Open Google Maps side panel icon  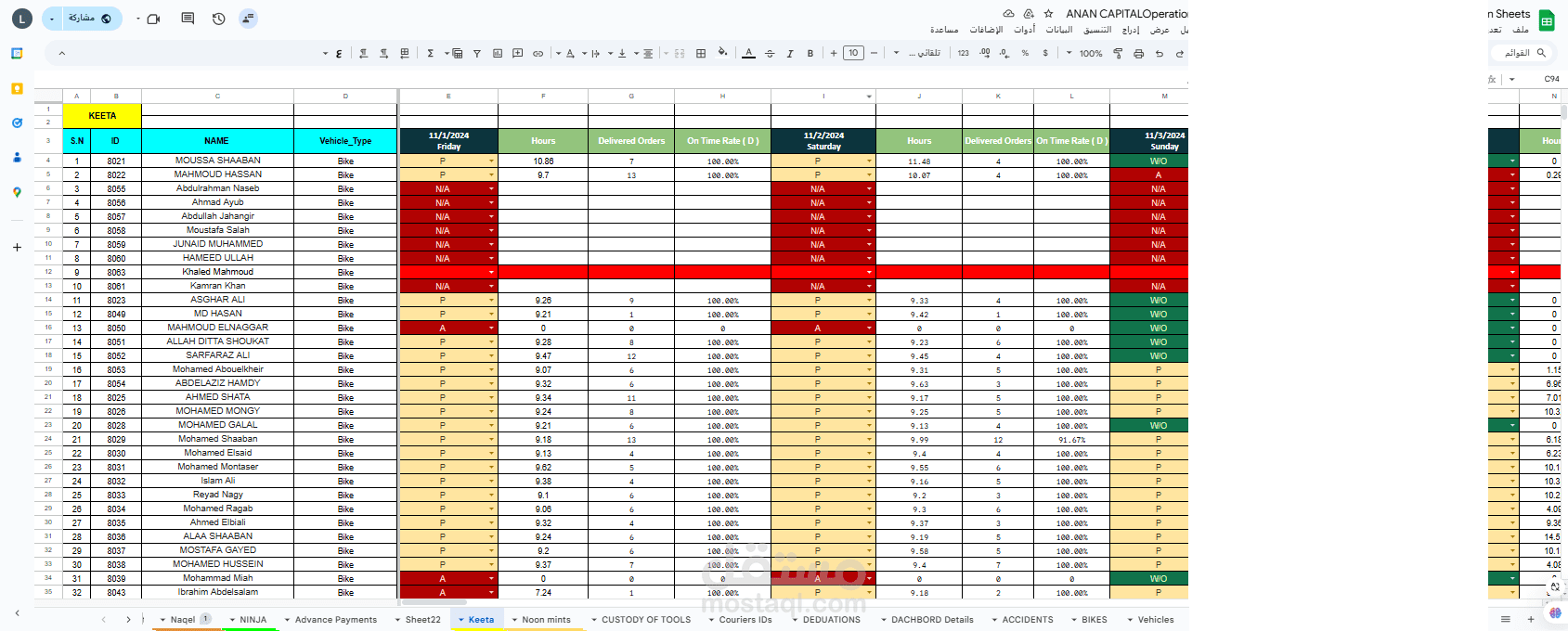click(x=17, y=192)
